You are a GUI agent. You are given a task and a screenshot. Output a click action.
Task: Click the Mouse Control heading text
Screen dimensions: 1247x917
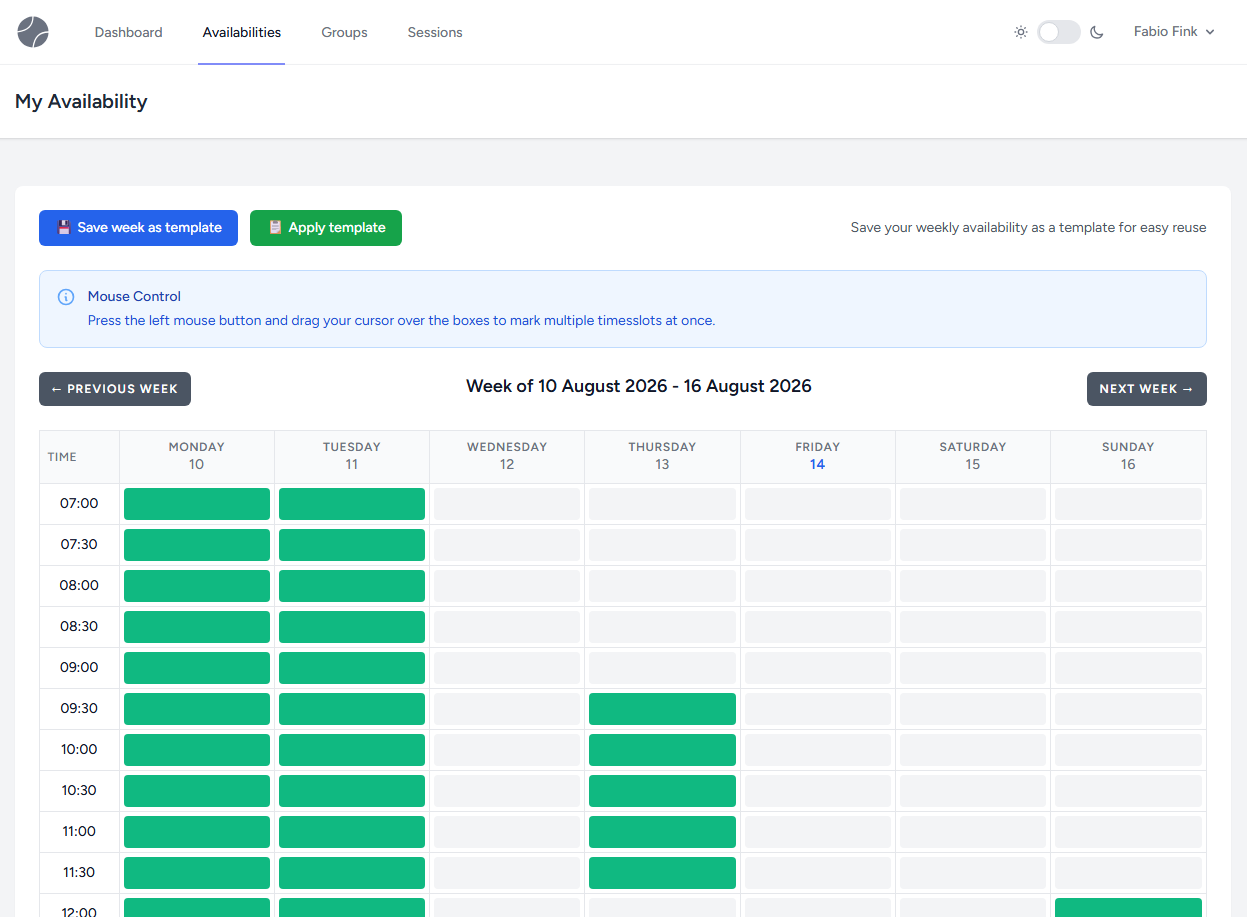coord(134,297)
